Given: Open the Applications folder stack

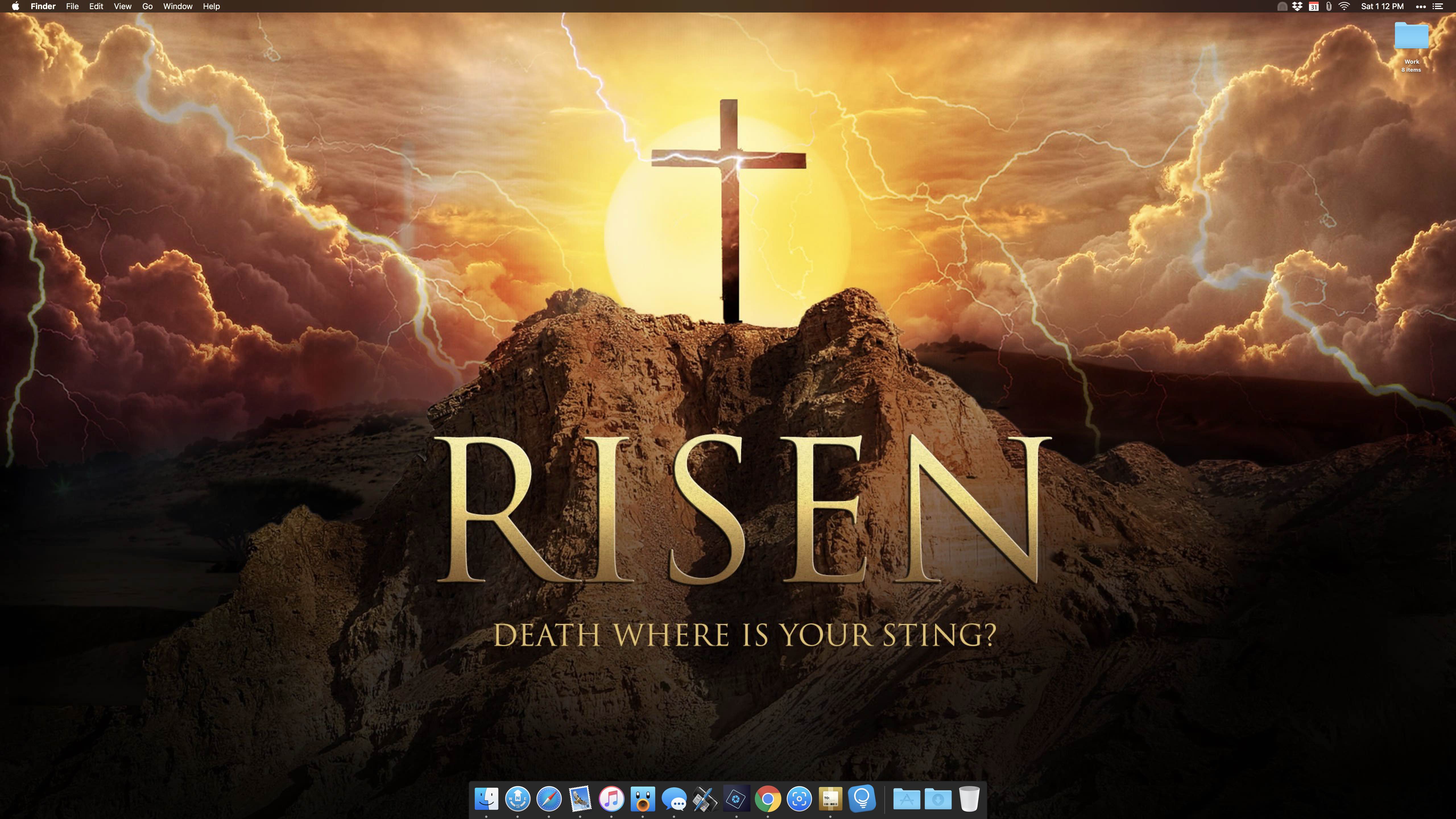Looking at the screenshot, I should 907,799.
